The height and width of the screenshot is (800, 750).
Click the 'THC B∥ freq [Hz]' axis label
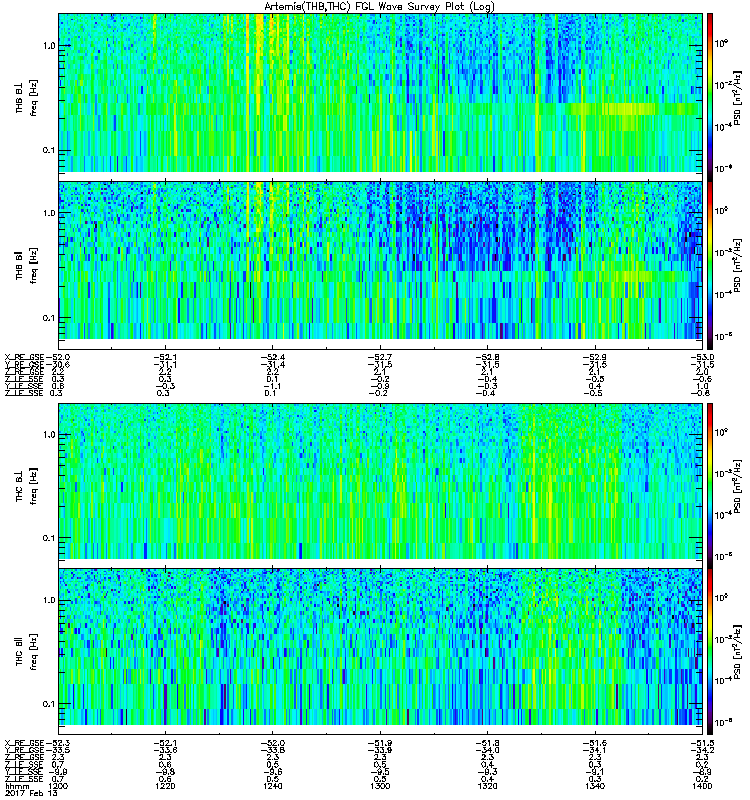point(27,652)
